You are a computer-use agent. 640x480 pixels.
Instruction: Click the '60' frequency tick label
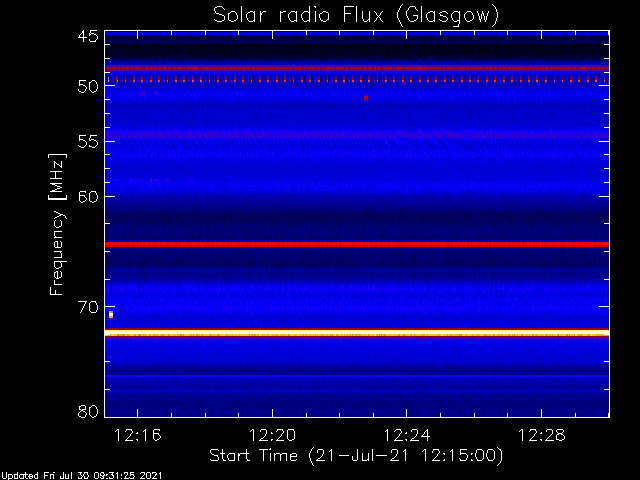(88, 196)
